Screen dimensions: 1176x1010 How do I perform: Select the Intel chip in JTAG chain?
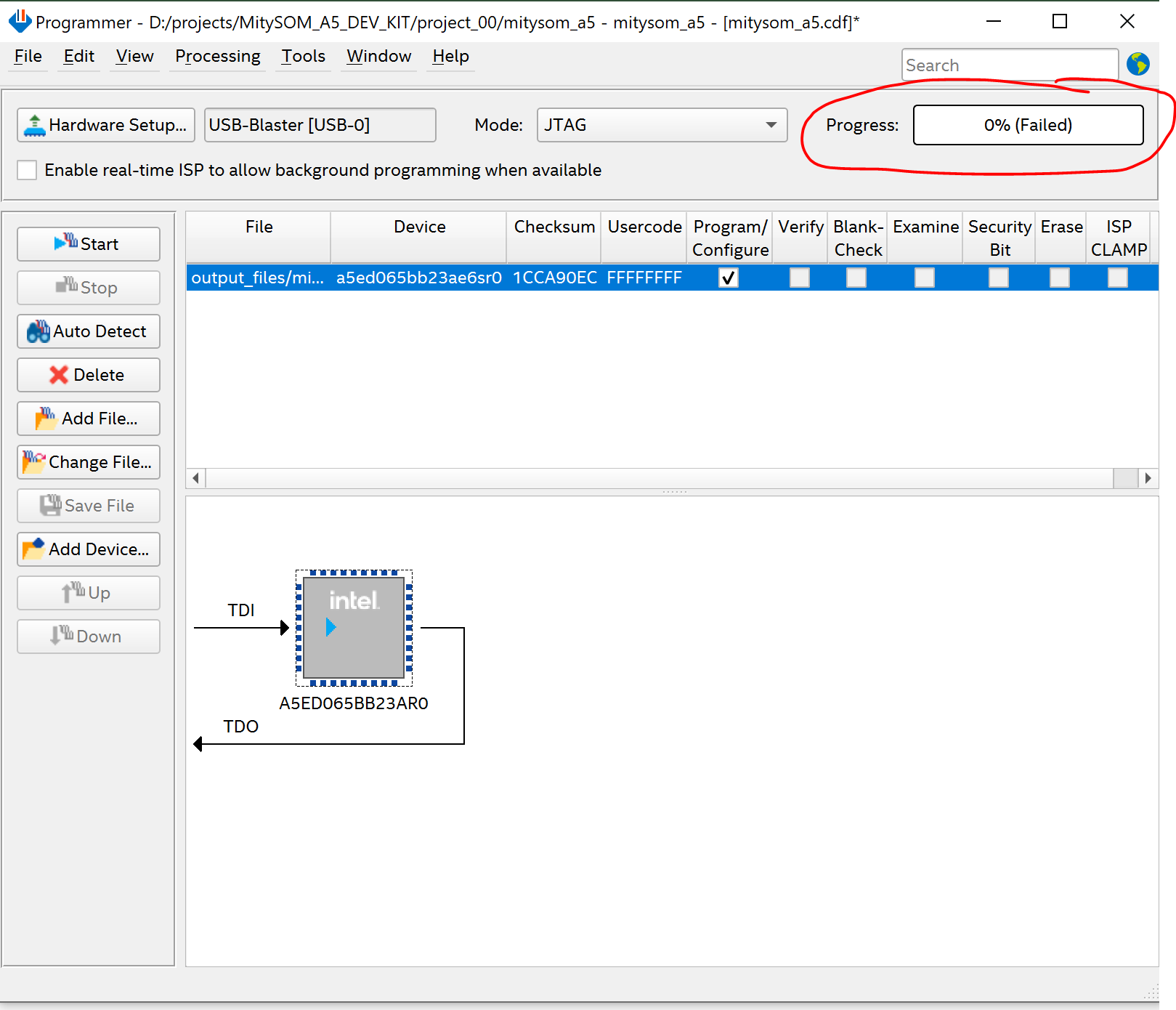click(354, 628)
